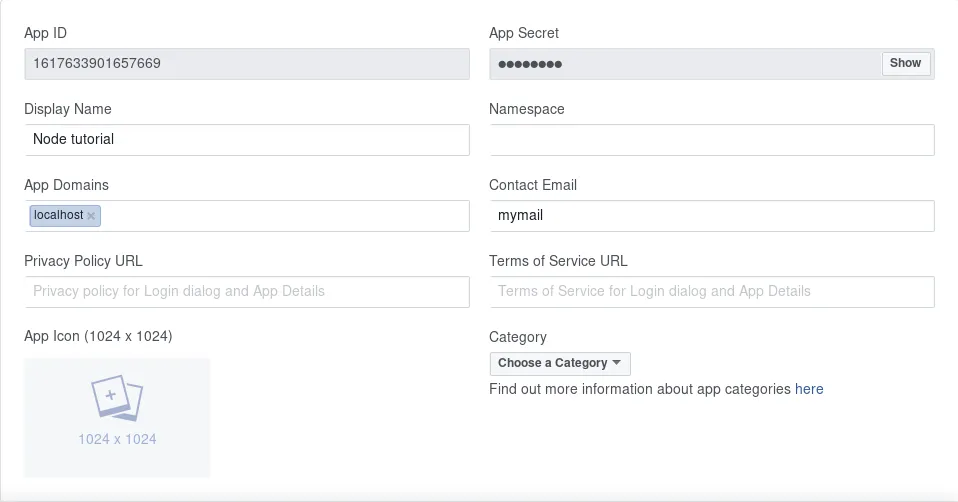This screenshot has width=958, height=502.
Task: Click the Terms of Service URL field
Action: 711,292
